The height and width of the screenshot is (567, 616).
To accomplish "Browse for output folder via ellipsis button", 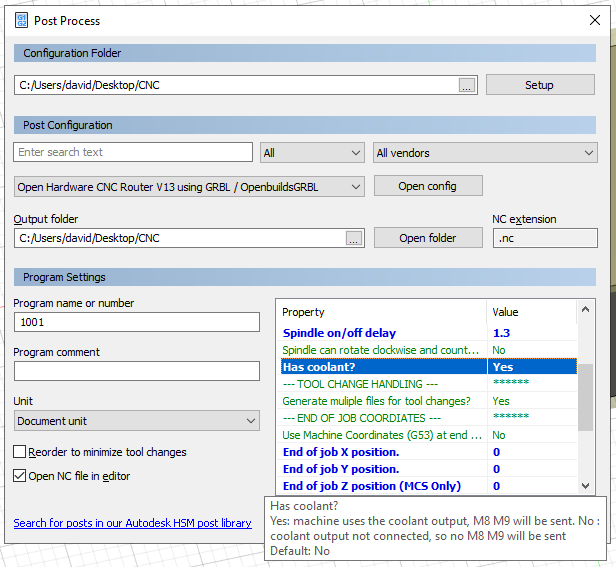I will pyautogui.click(x=353, y=238).
